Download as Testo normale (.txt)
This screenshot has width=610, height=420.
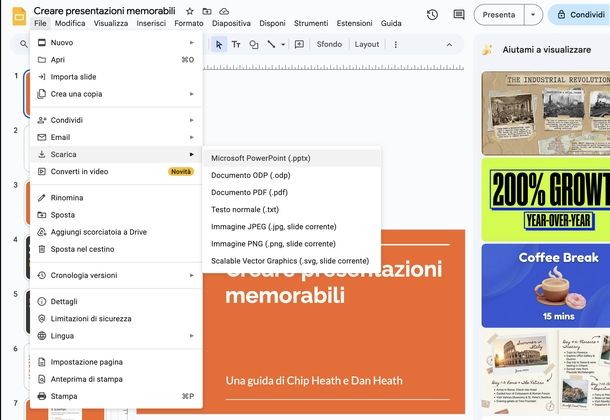click(291, 210)
